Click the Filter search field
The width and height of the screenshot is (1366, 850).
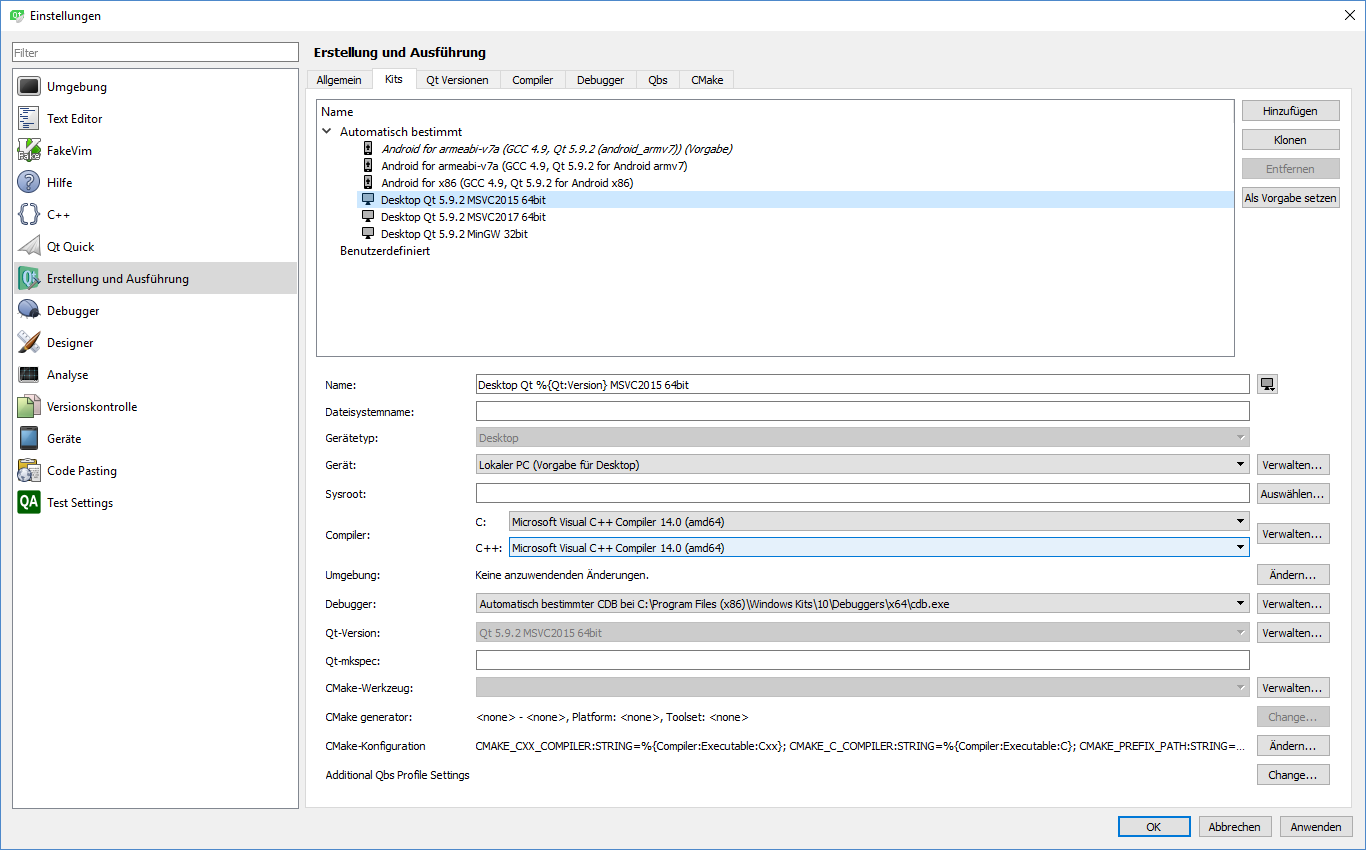click(x=155, y=52)
